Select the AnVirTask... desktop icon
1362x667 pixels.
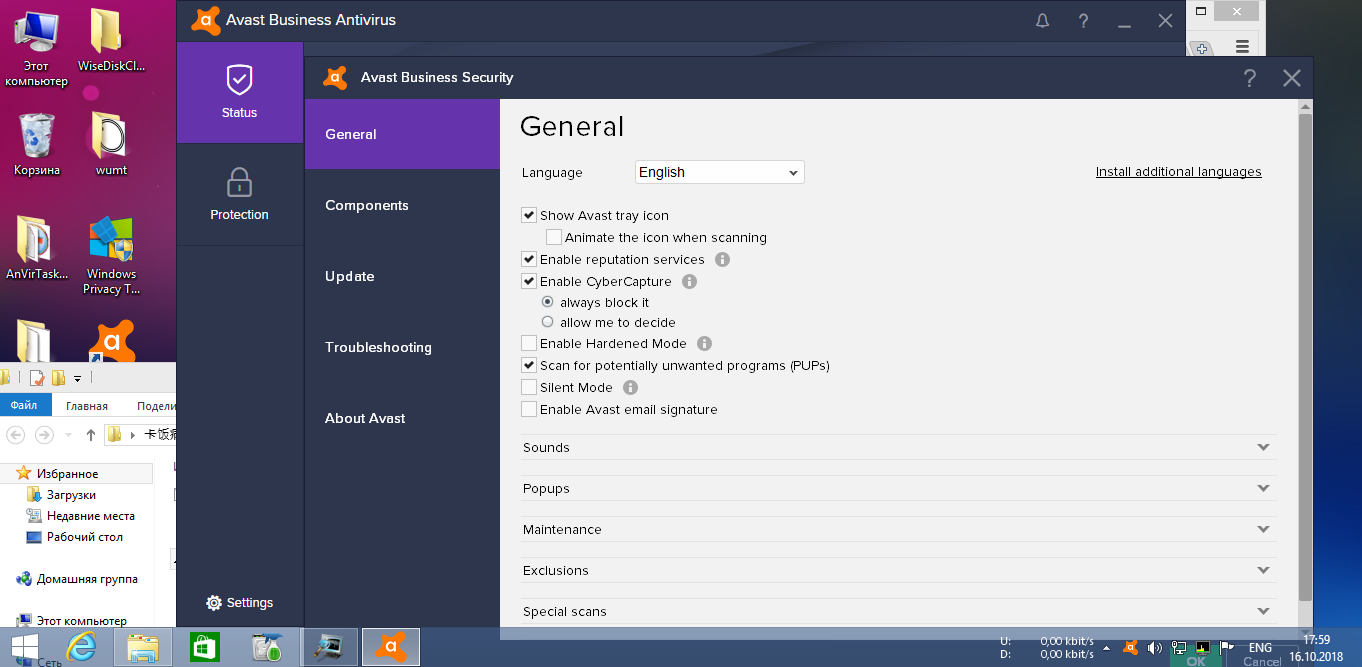coord(37,248)
